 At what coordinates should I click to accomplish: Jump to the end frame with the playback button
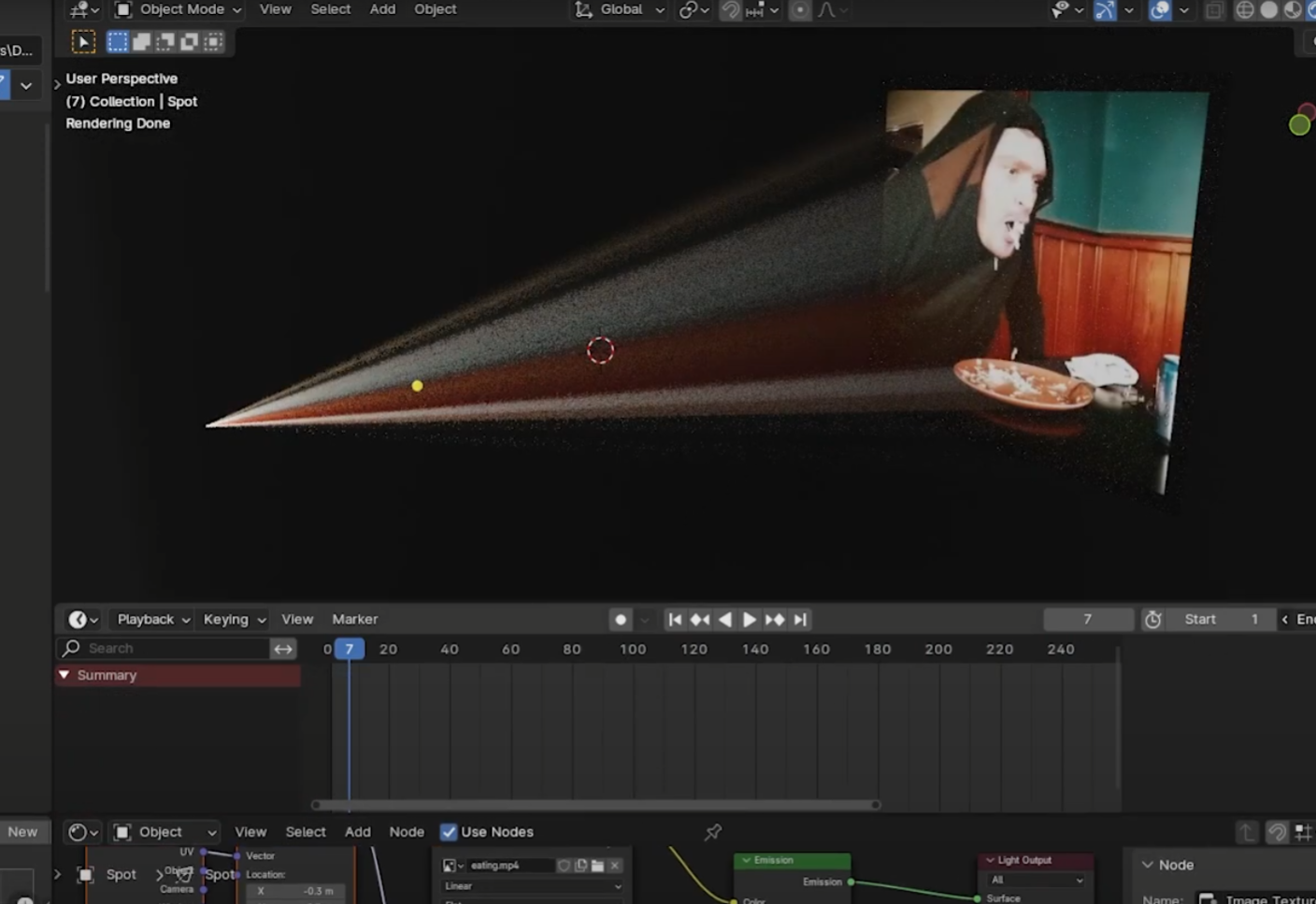(800, 619)
